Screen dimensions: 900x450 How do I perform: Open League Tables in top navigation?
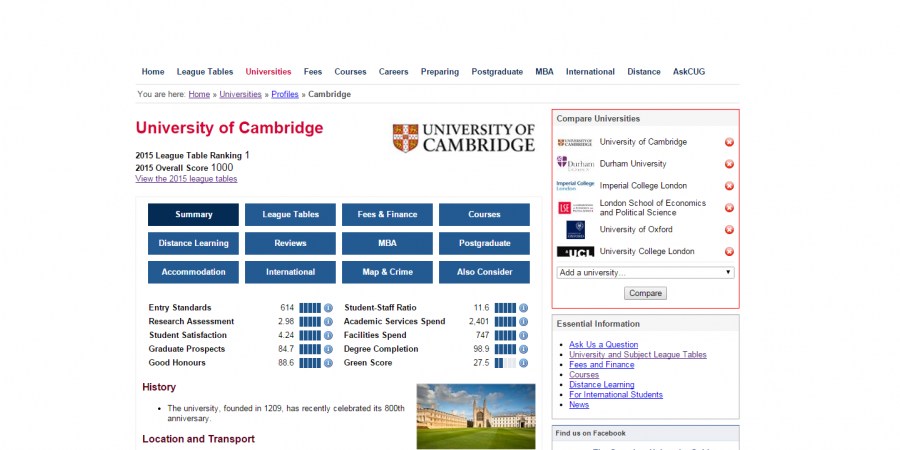[205, 72]
